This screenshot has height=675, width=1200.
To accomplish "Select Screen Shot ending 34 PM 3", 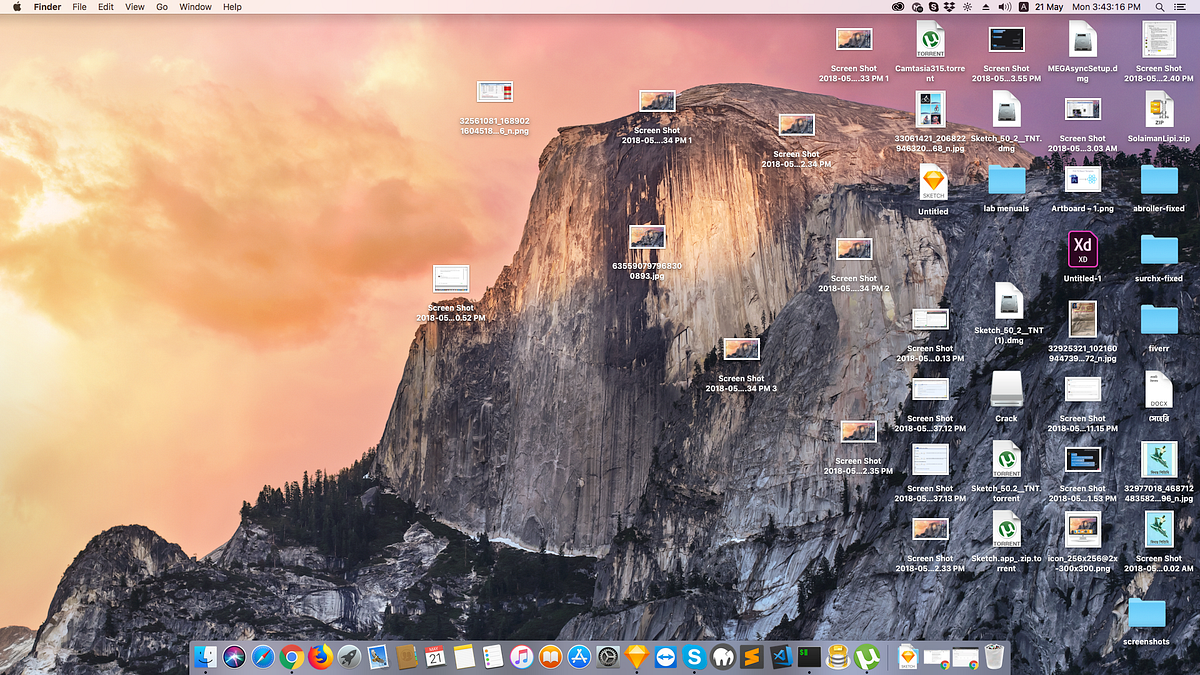I will point(741,349).
